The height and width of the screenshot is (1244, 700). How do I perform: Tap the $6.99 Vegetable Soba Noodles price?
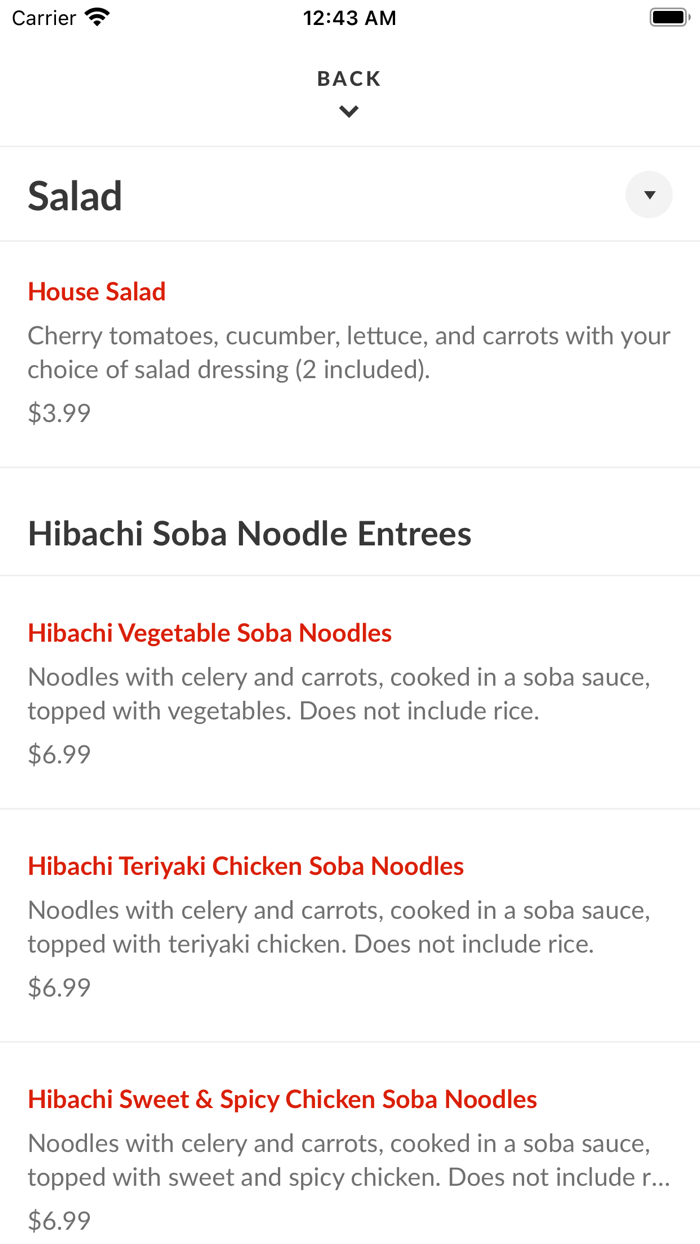(x=58, y=753)
